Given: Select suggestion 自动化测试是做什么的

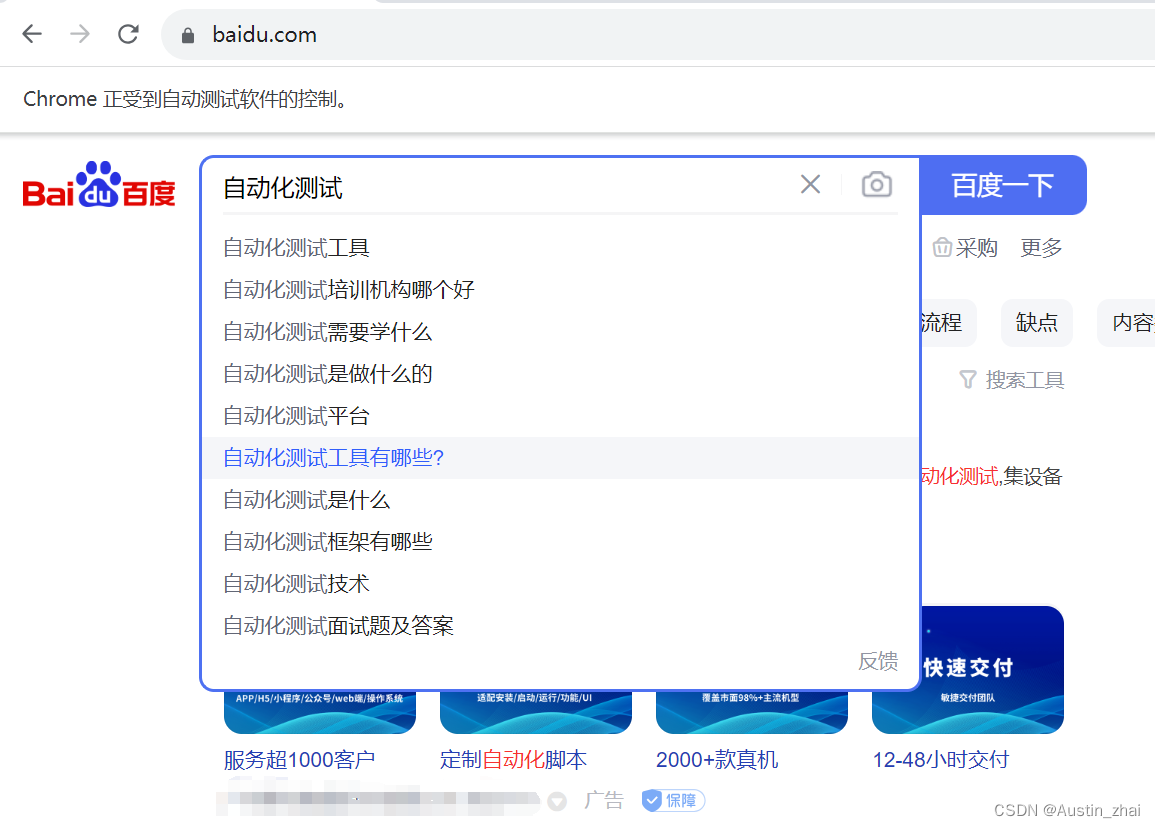Looking at the screenshot, I should [x=560, y=374].
